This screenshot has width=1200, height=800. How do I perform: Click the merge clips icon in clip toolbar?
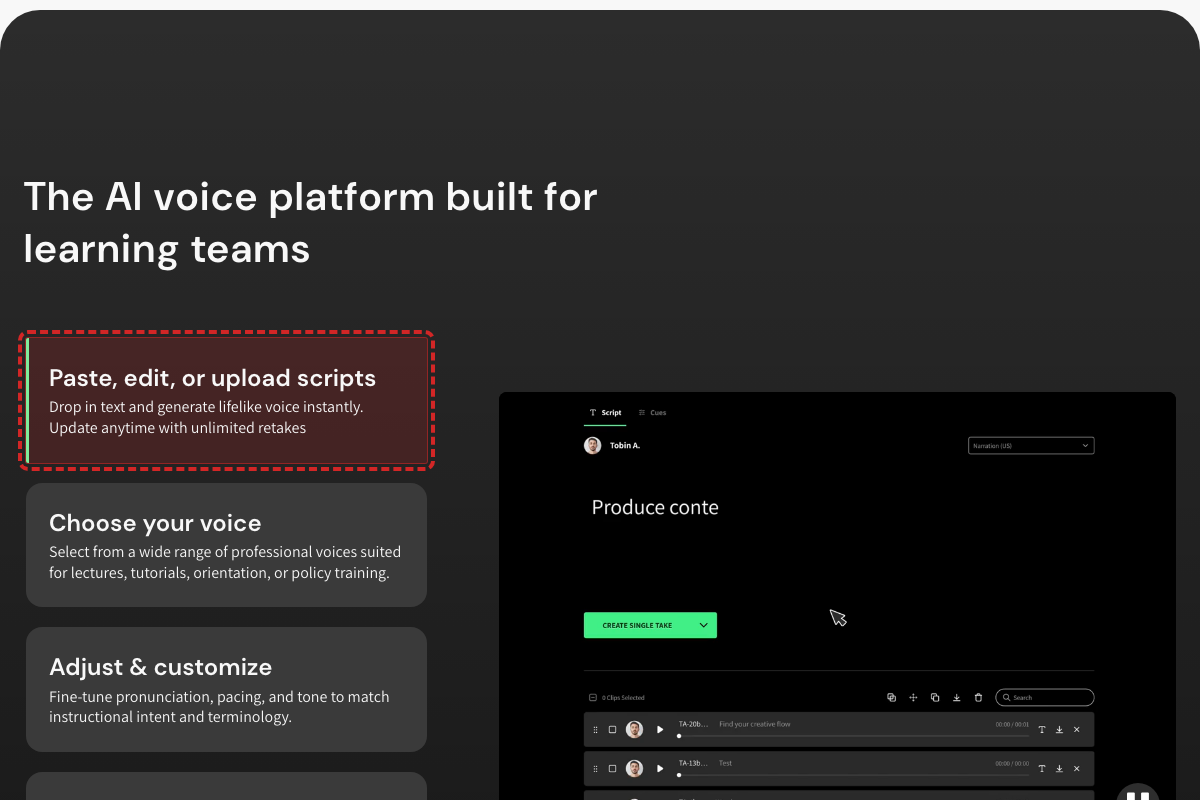[x=891, y=698]
